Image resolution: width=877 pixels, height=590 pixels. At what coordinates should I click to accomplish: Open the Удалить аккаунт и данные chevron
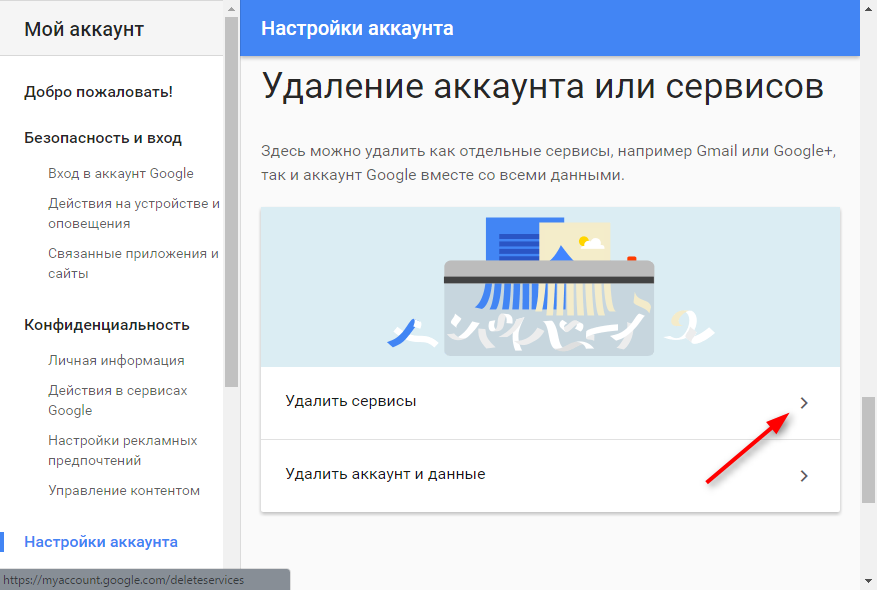pyautogui.click(x=804, y=476)
